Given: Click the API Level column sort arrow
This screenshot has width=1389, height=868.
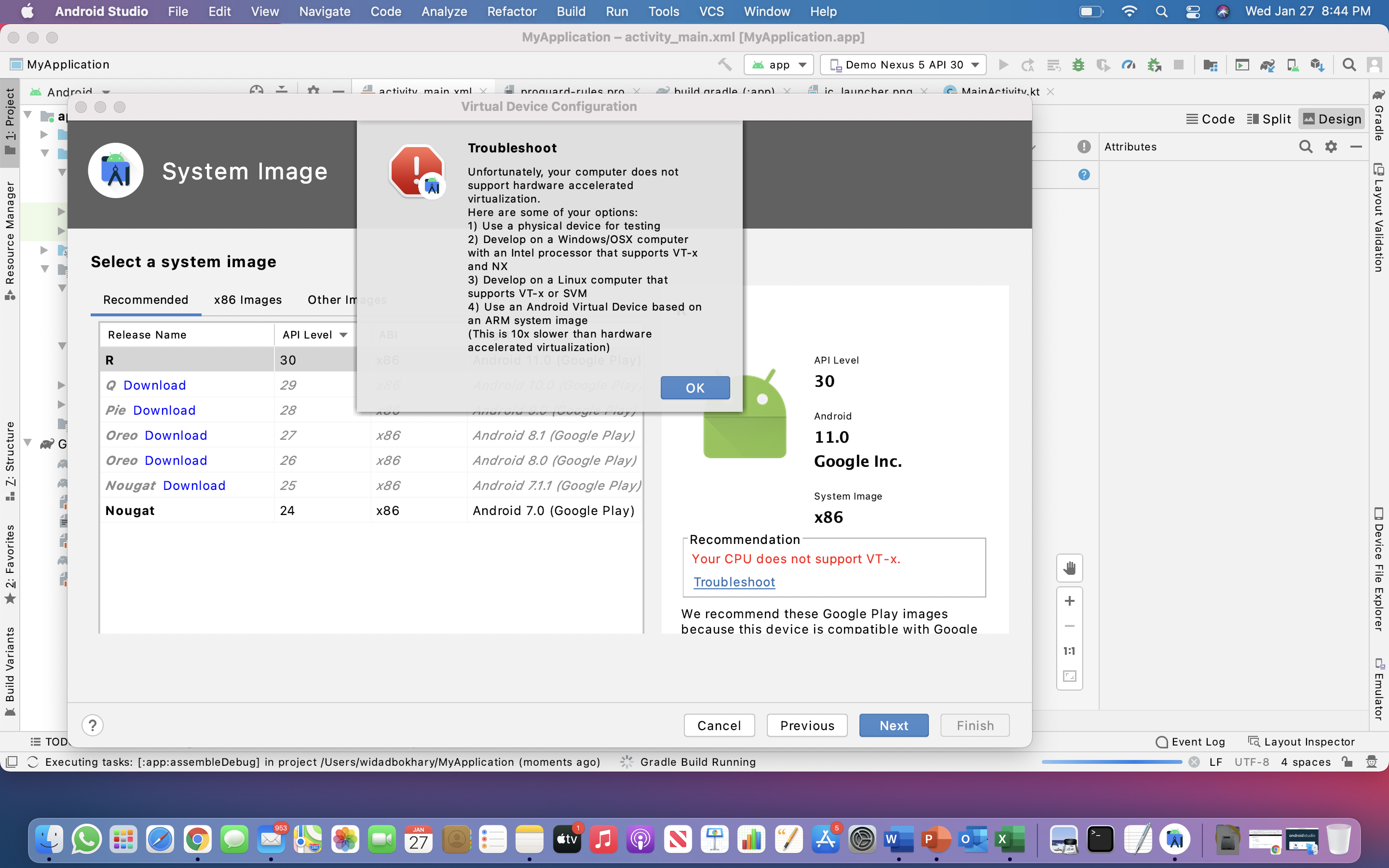Looking at the screenshot, I should tap(343, 335).
